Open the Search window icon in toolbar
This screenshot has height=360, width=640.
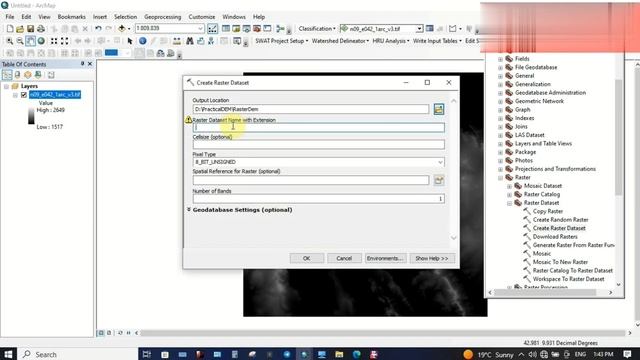[x=246, y=29]
